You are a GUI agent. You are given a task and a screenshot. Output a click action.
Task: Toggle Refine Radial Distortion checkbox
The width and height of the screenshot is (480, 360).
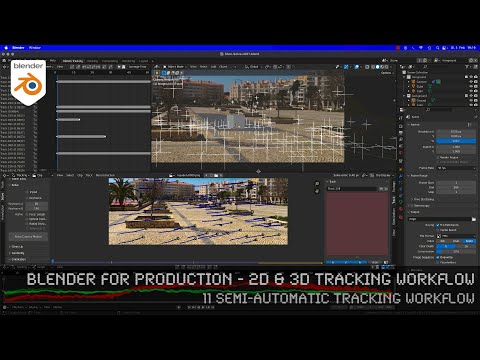(x=27, y=224)
